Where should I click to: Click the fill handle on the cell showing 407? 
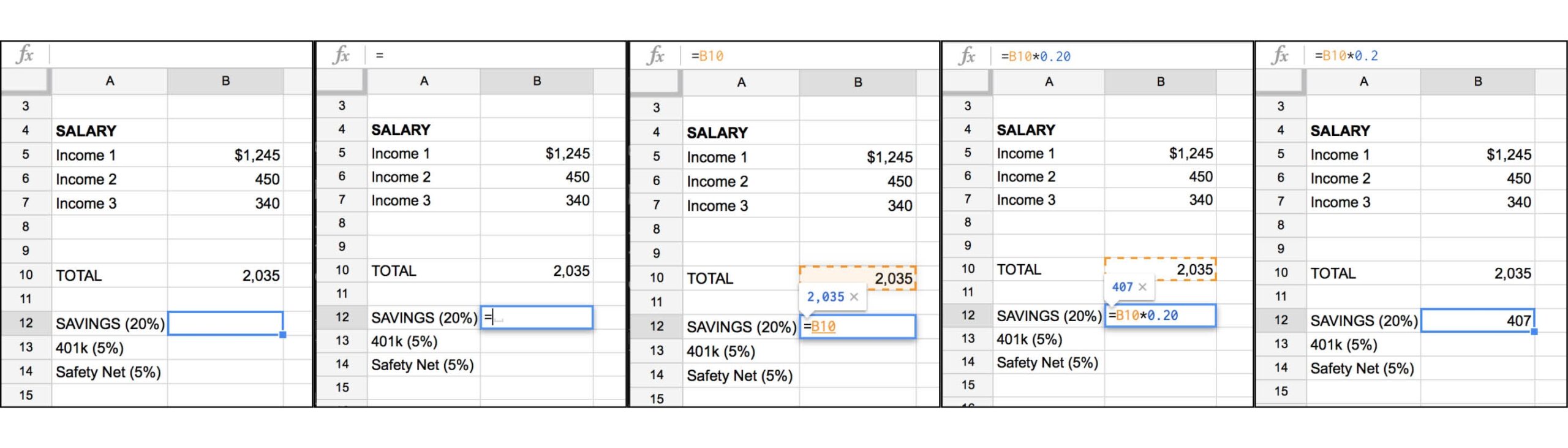pyautogui.click(x=1534, y=332)
